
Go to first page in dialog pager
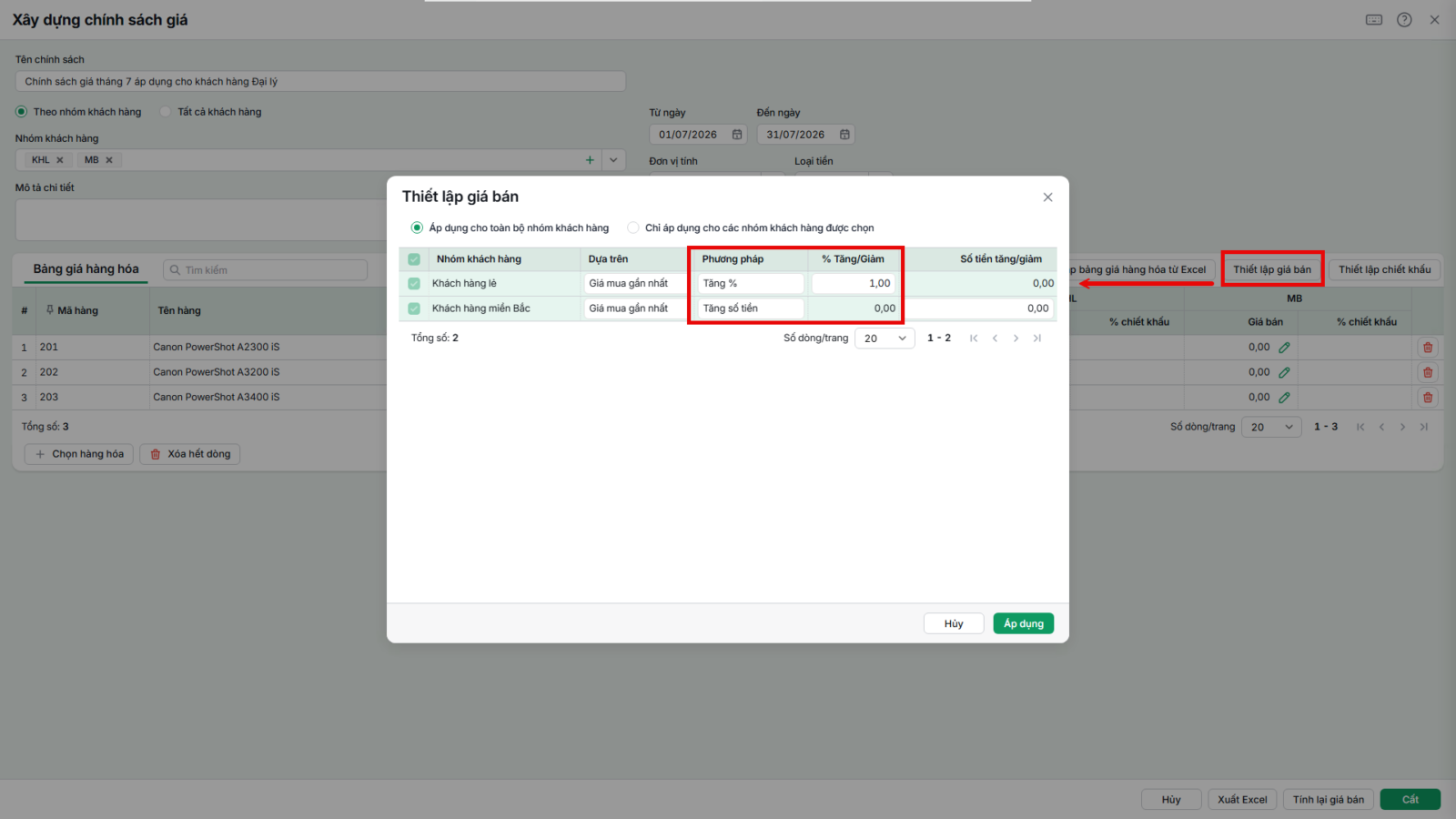point(974,339)
